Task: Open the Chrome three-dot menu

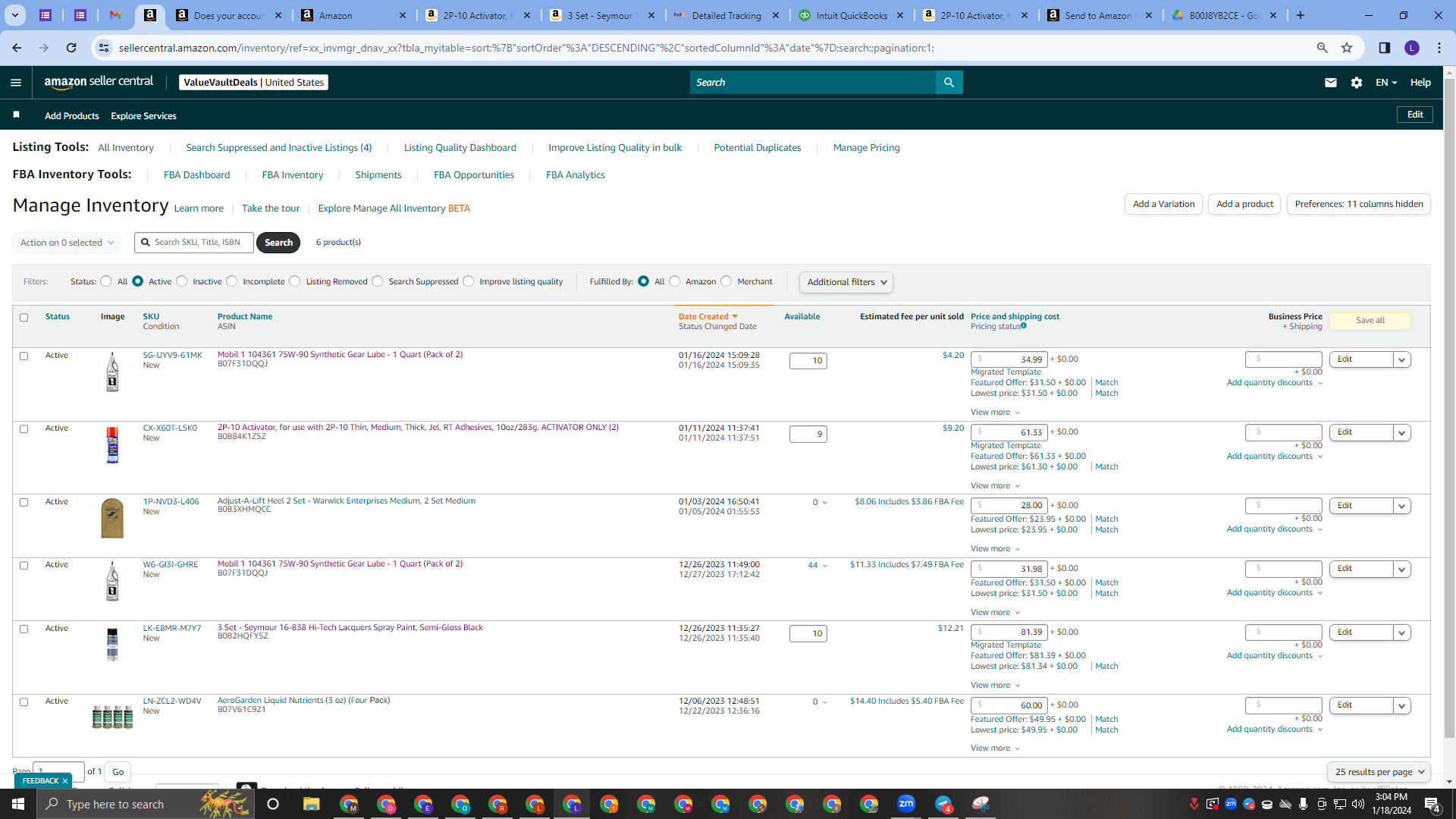Action: [1439, 48]
